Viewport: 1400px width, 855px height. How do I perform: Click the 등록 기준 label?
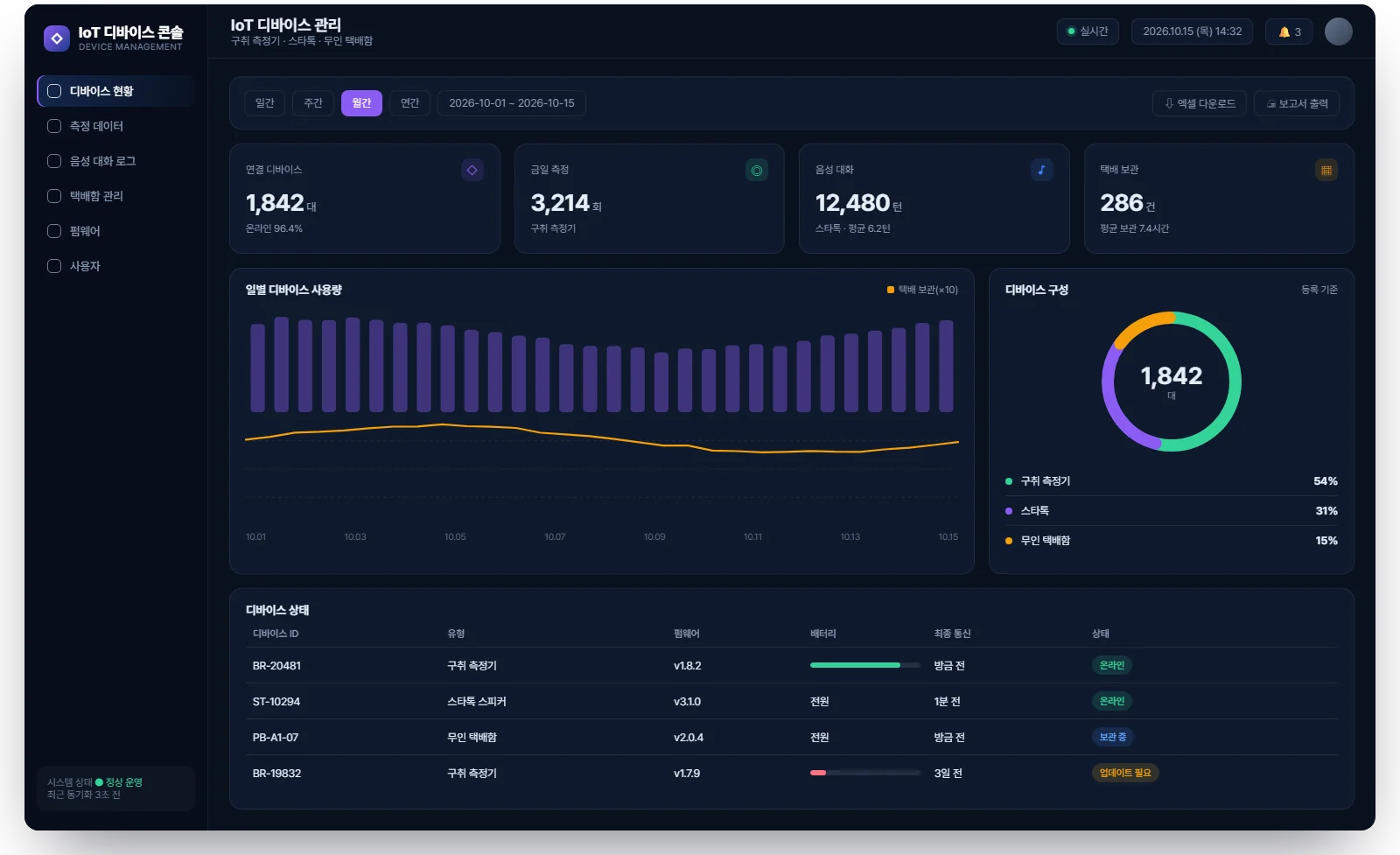coord(1319,290)
